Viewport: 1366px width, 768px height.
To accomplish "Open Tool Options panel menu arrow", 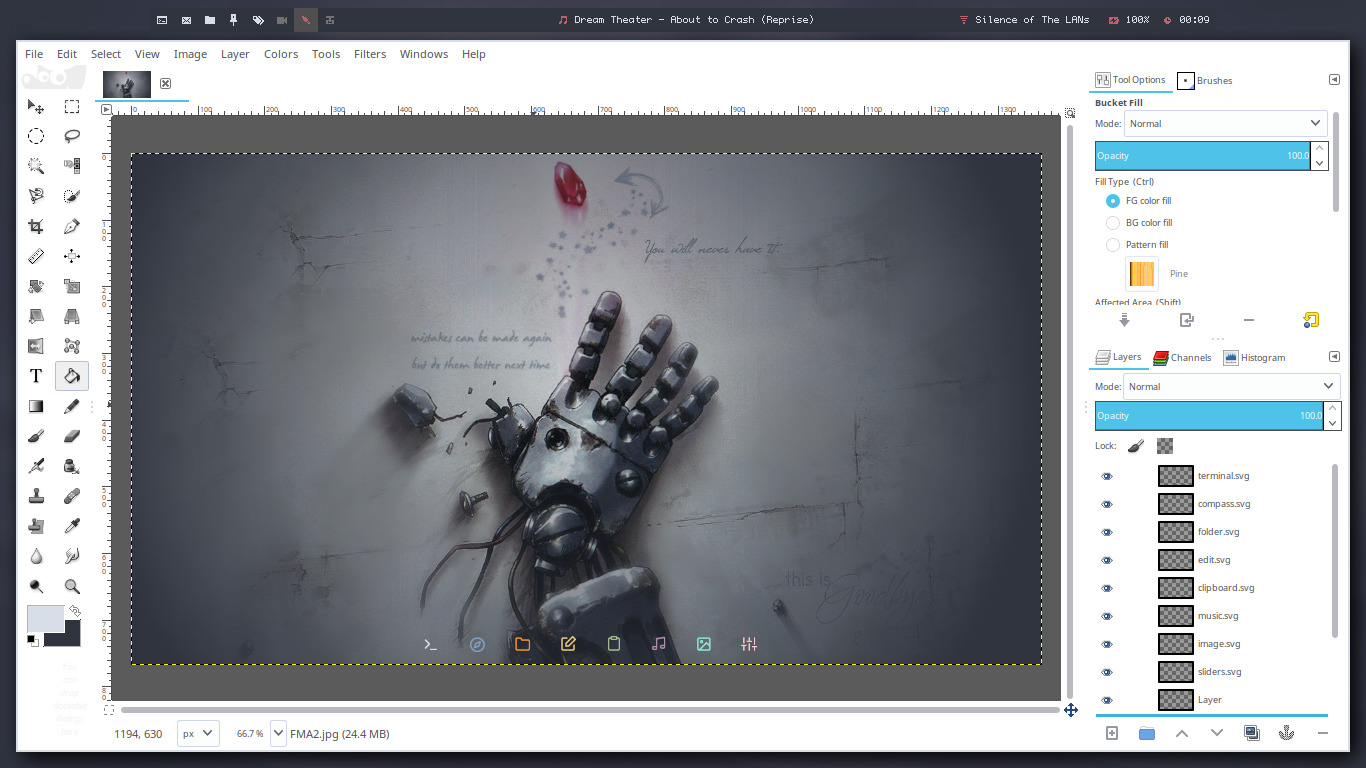I will pos(1334,80).
